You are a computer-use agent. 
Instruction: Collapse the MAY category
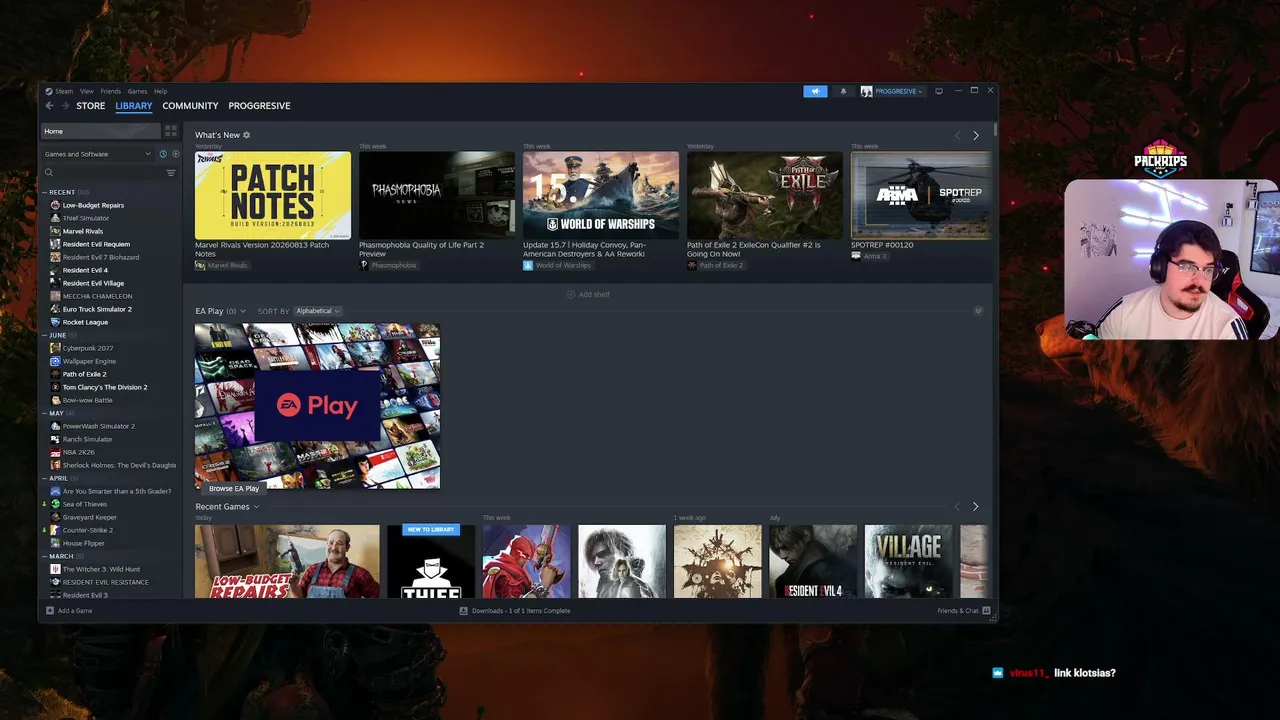click(x=45, y=413)
